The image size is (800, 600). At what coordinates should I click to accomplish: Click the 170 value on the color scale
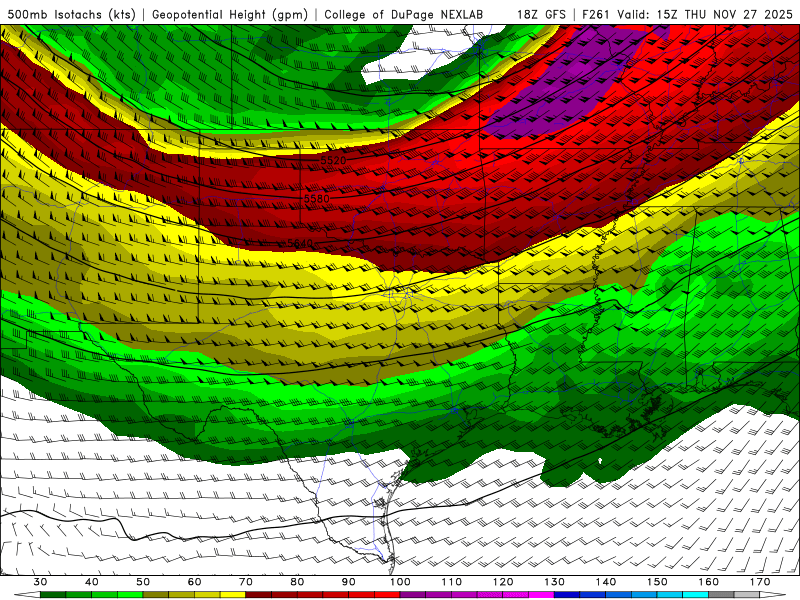[x=760, y=582]
